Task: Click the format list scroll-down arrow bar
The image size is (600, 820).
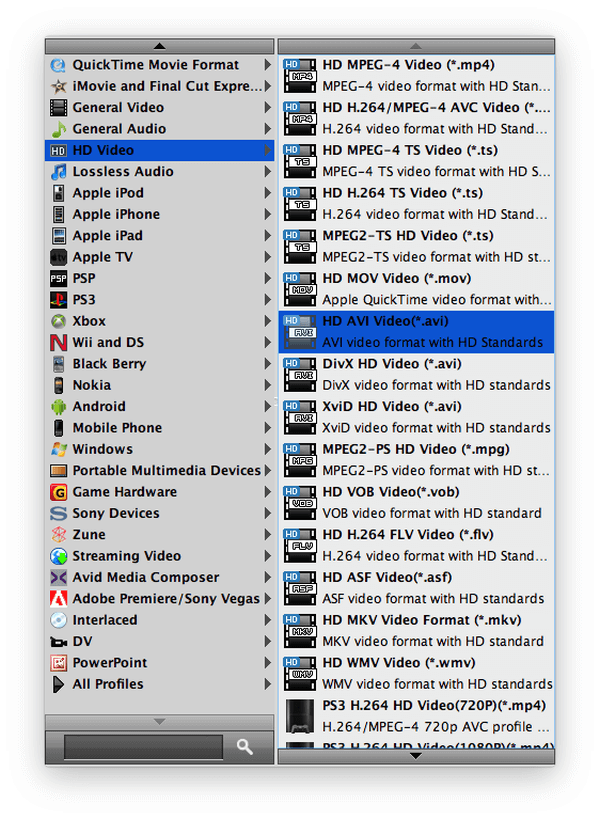Action: point(416,756)
